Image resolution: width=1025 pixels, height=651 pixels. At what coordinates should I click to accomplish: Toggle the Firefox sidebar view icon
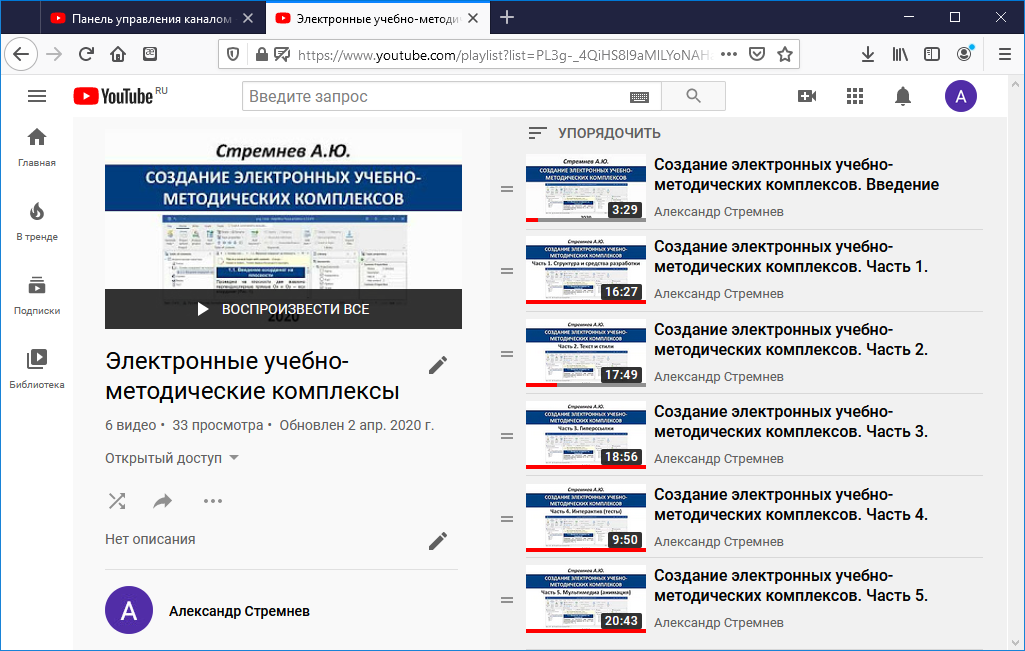tap(932, 54)
